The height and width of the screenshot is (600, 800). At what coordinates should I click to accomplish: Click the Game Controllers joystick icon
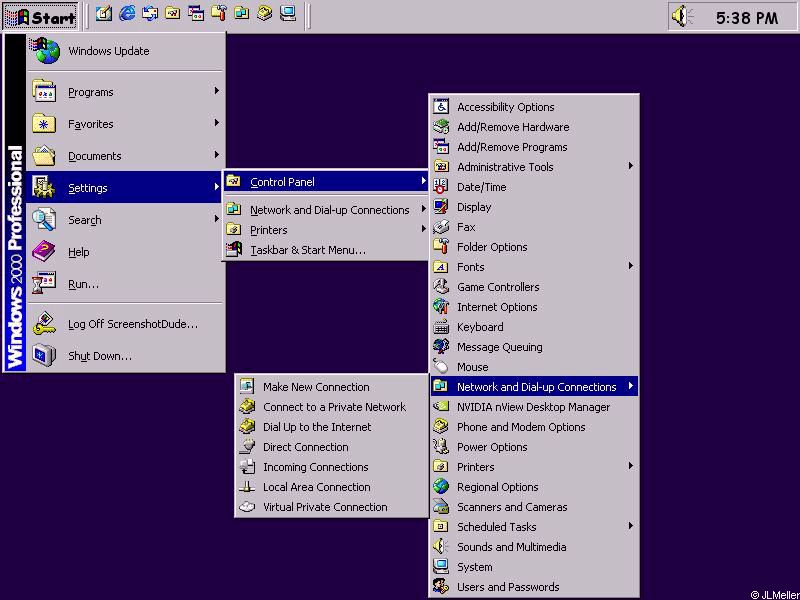[x=441, y=287]
